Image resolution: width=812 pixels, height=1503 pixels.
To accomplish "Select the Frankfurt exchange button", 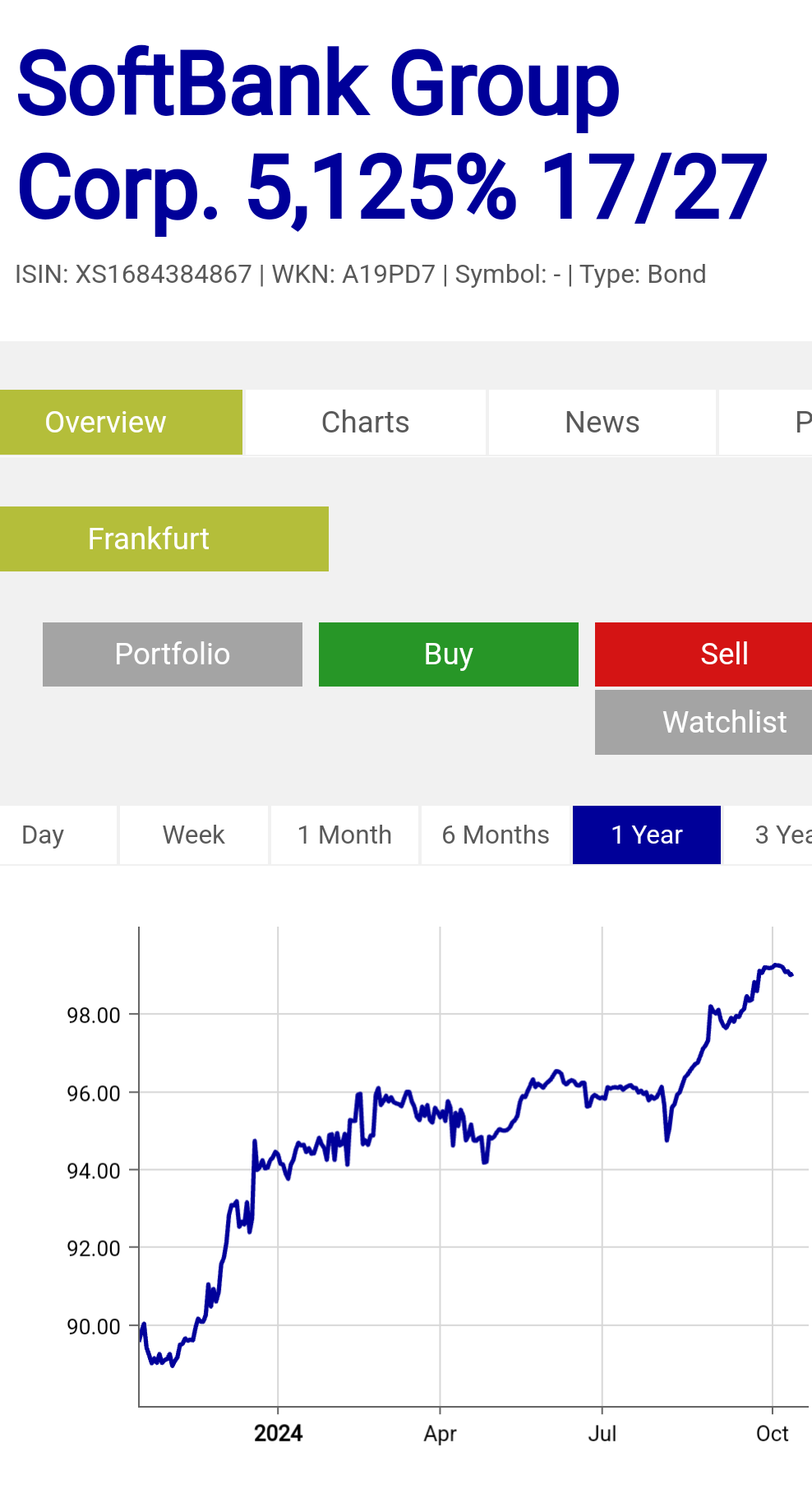I will pyautogui.click(x=164, y=539).
